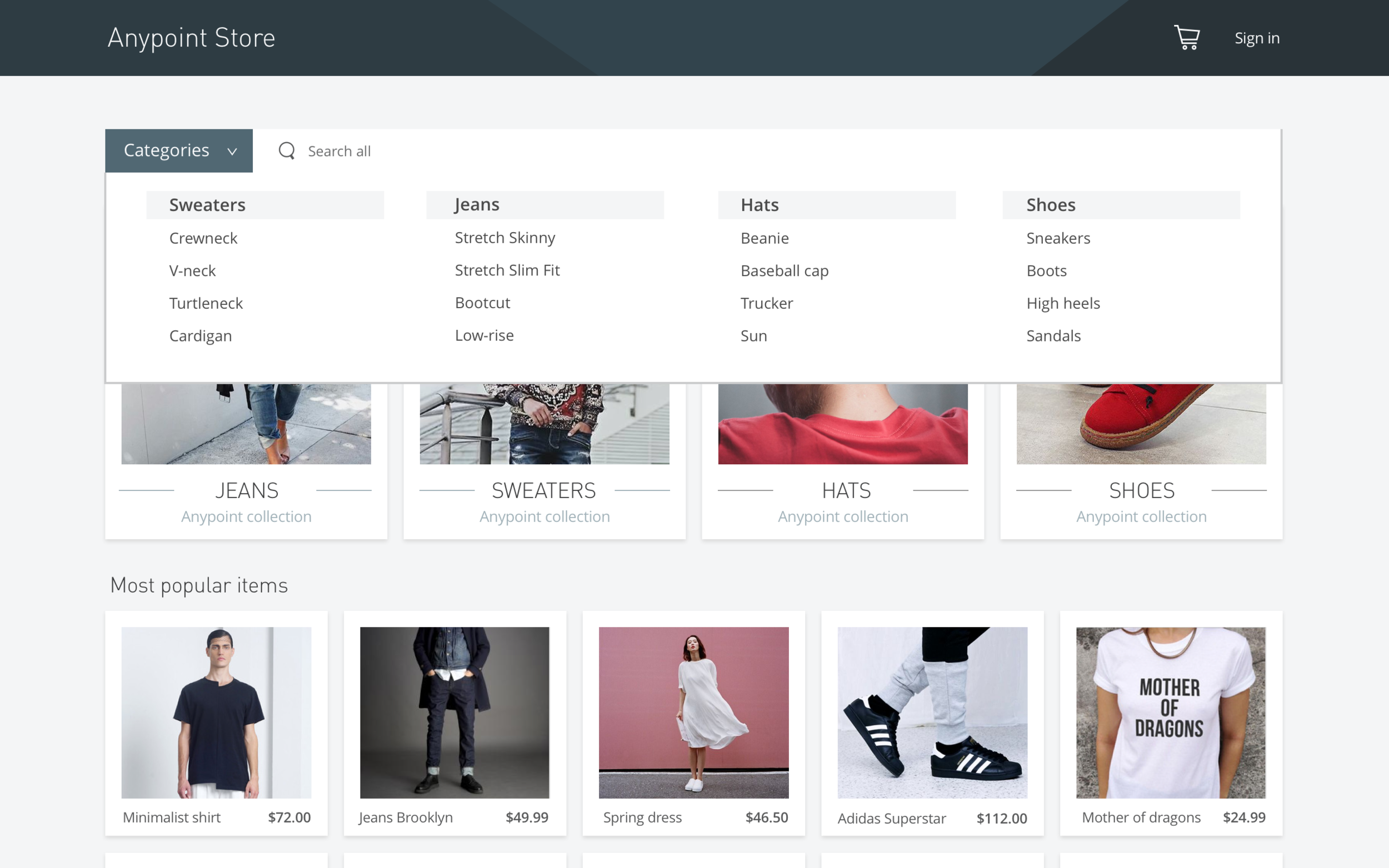
Task: Choose Stretch Skinny jeans
Action: click(504, 238)
